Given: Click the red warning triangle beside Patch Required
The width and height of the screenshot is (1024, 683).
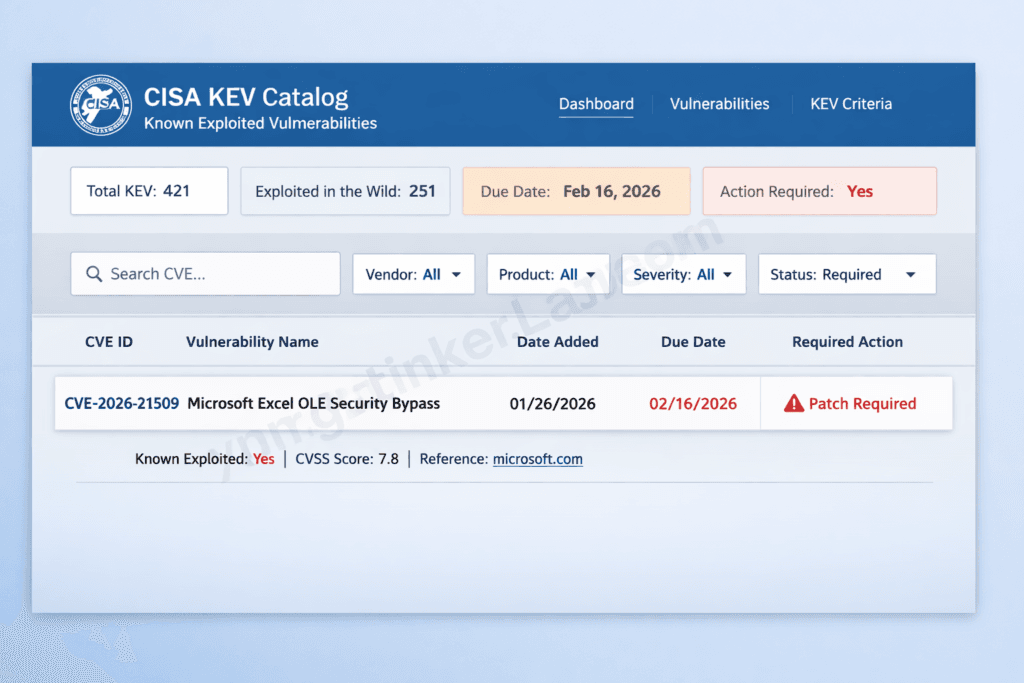Looking at the screenshot, I should click(799, 403).
